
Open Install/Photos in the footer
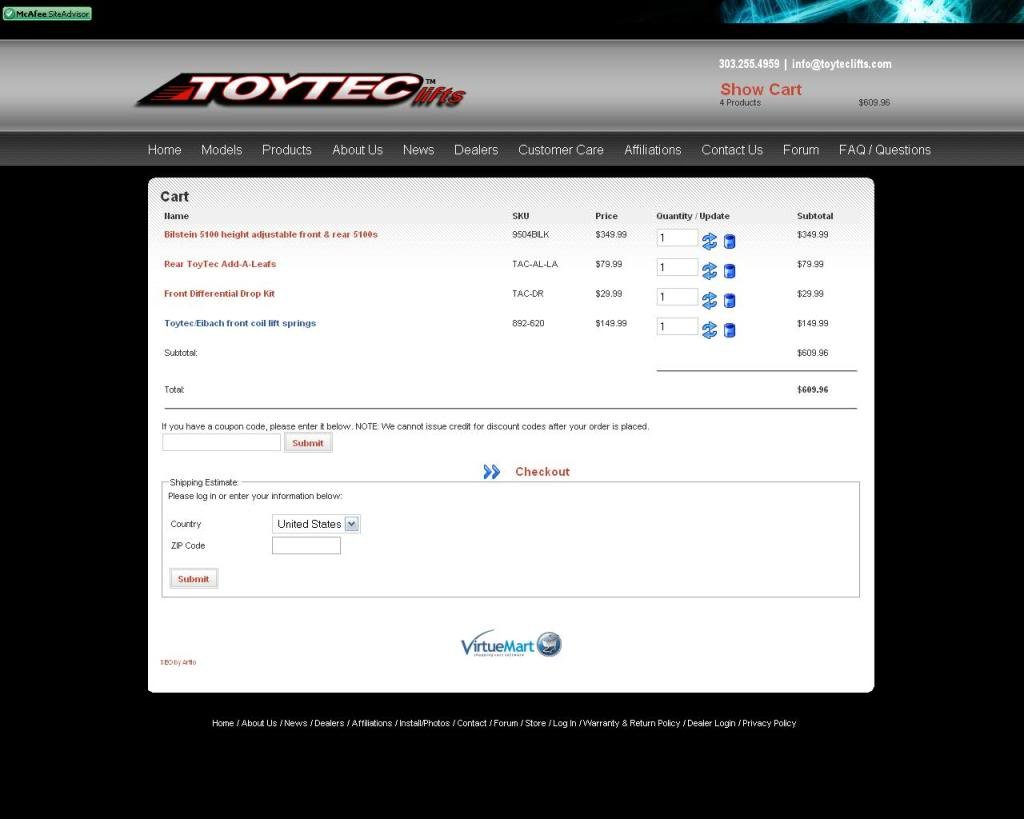[424, 723]
